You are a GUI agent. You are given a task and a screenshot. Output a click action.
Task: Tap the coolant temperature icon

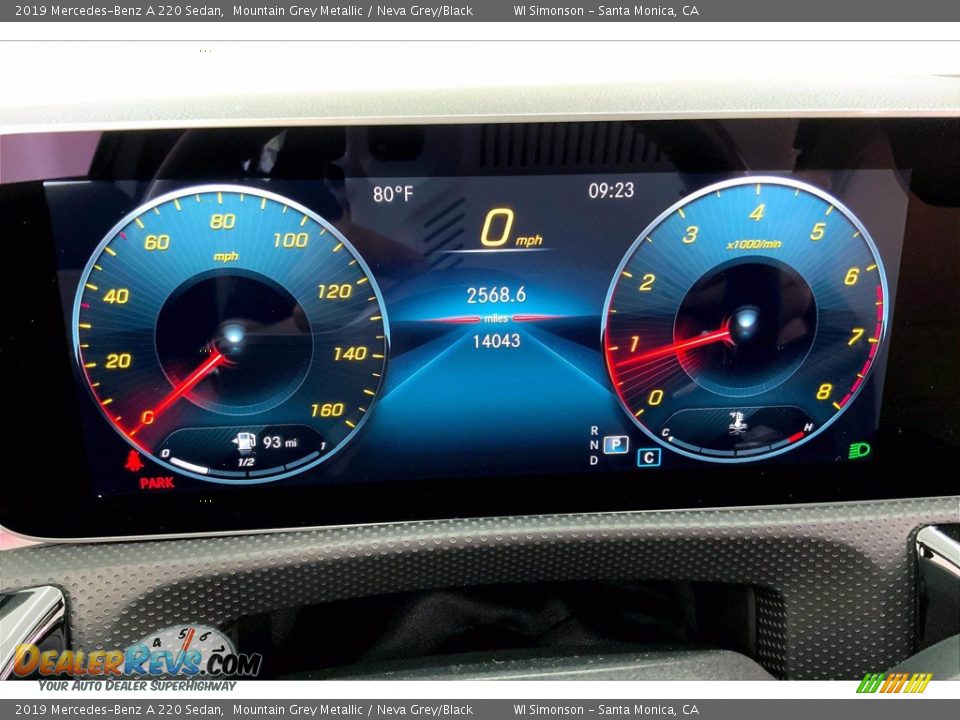(x=738, y=422)
